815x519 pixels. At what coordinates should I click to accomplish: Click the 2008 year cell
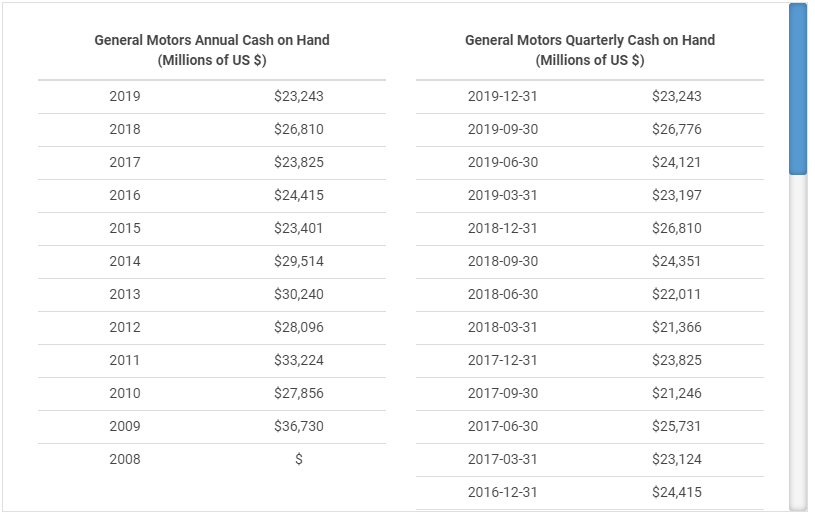[125, 459]
